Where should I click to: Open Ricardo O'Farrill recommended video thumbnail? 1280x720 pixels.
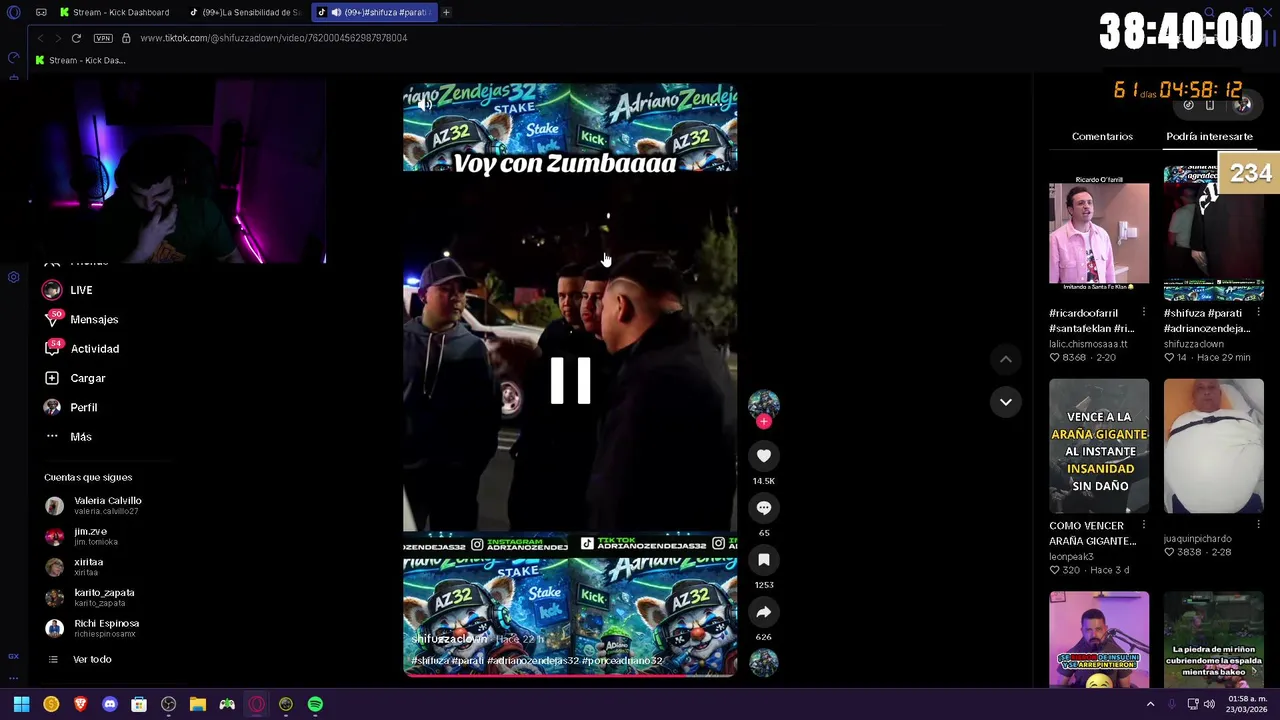(1099, 233)
